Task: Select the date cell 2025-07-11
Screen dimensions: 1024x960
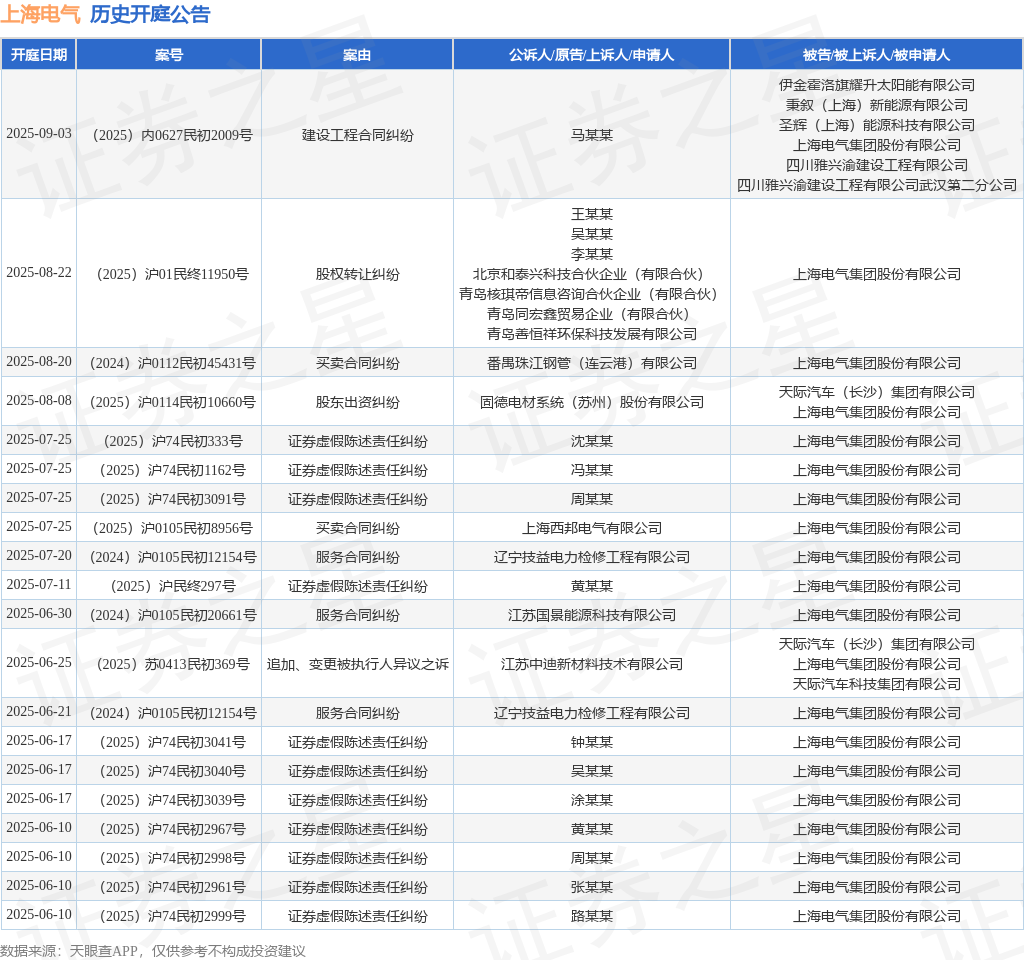Action: [x=39, y=584]
